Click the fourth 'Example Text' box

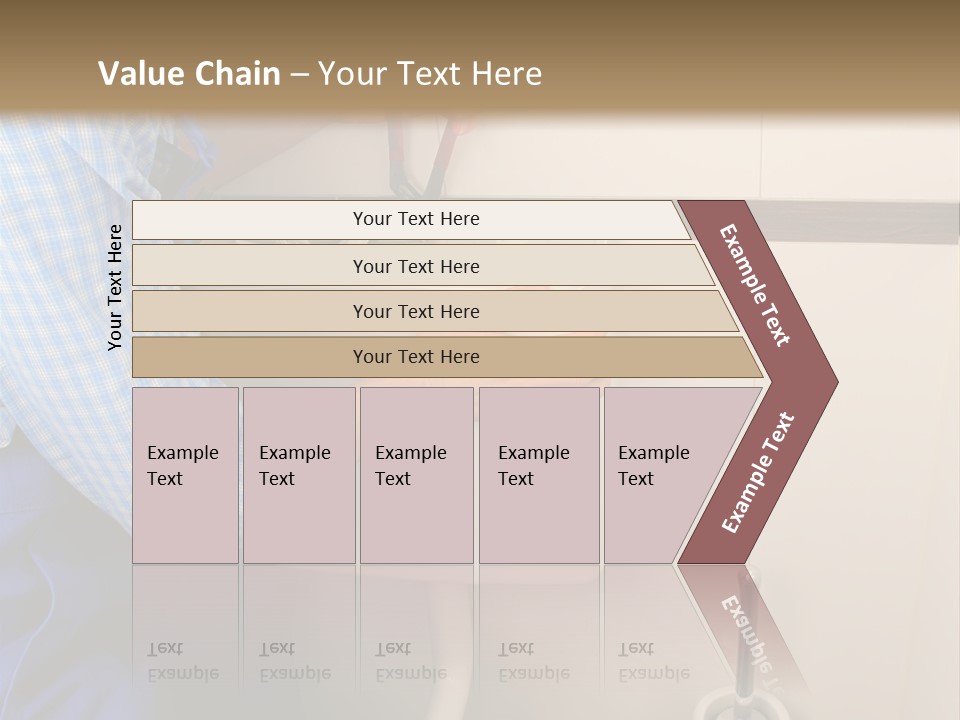click(539, 475)
